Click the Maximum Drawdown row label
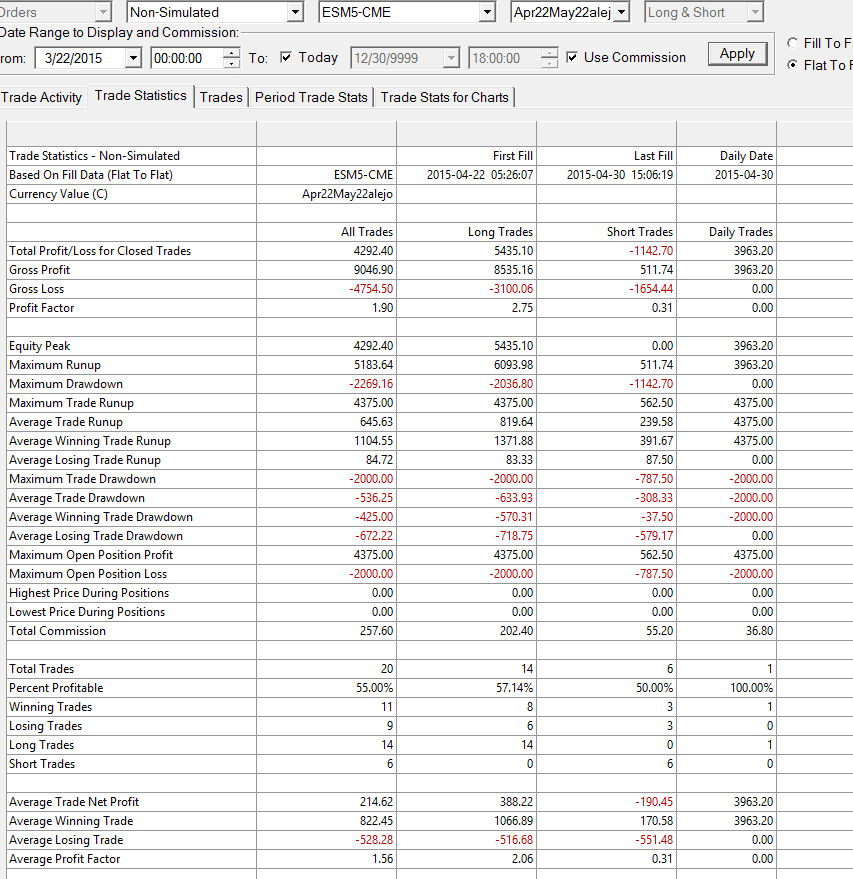The width and height of the screenshot is (853, 879). (x=66, y=384)
